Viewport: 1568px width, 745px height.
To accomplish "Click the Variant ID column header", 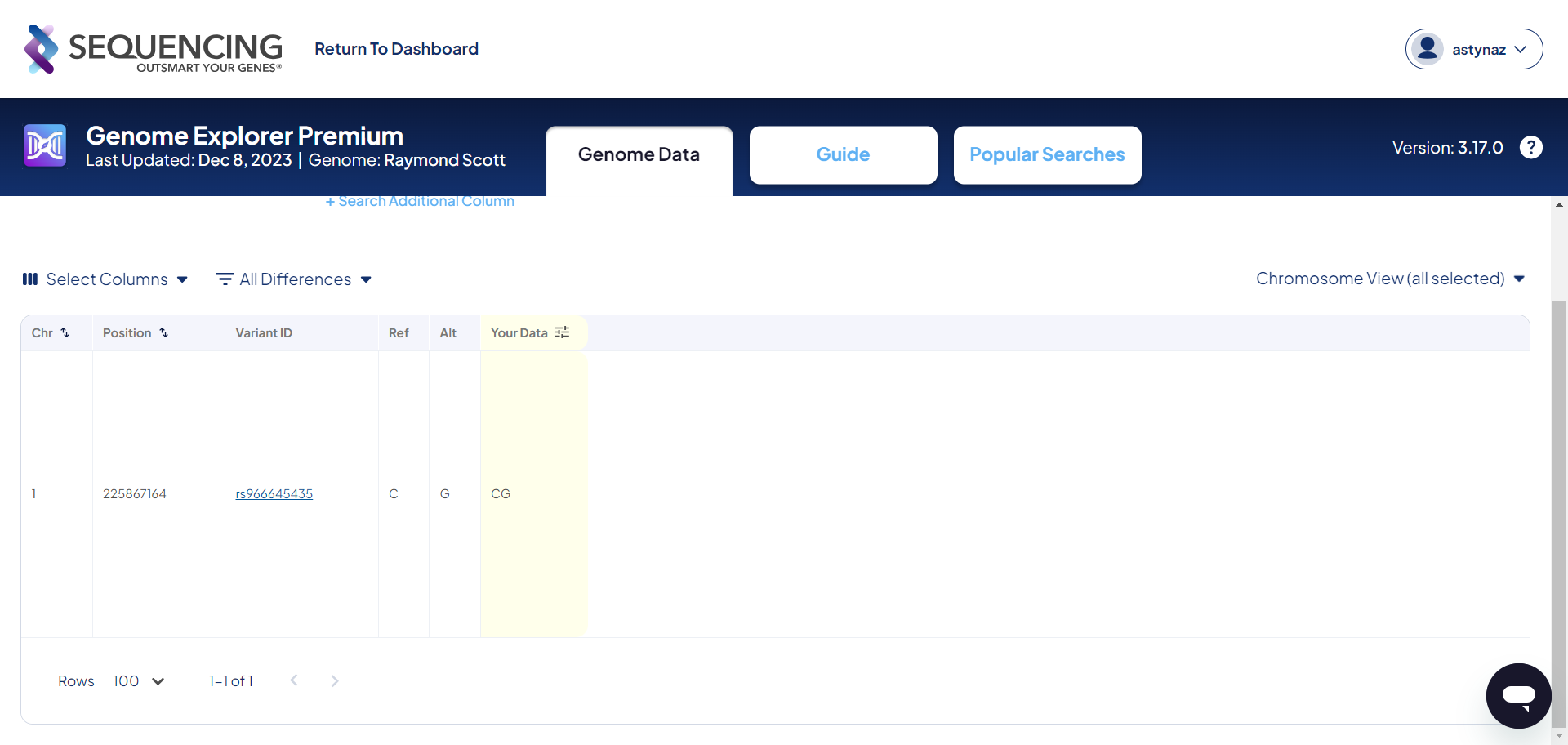I will (x=264, y=332).
